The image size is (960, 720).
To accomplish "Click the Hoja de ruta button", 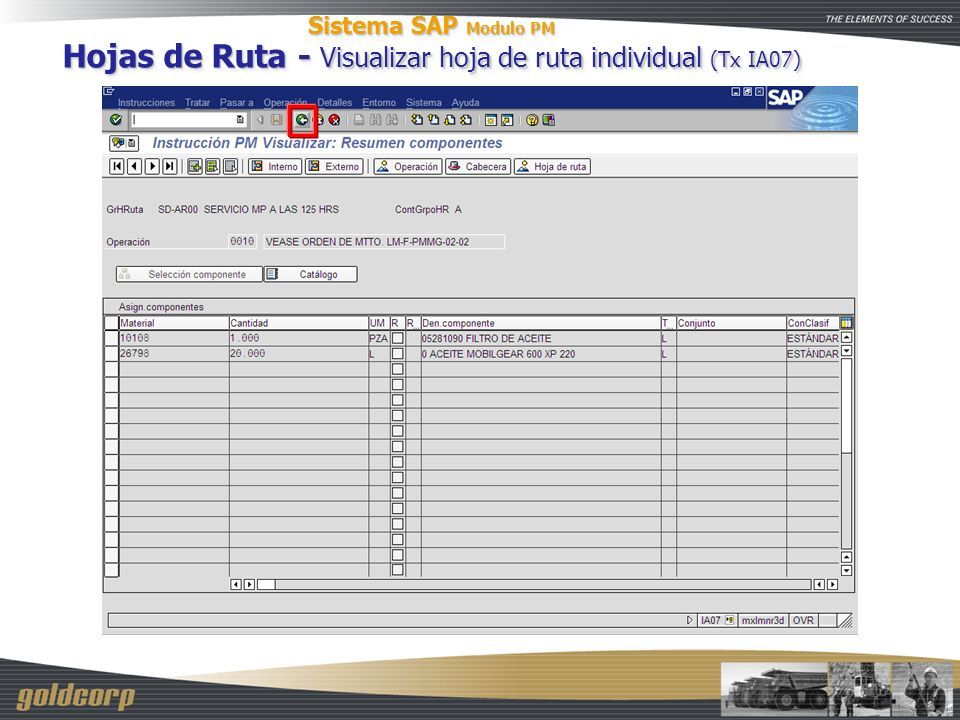I will 552,166.
